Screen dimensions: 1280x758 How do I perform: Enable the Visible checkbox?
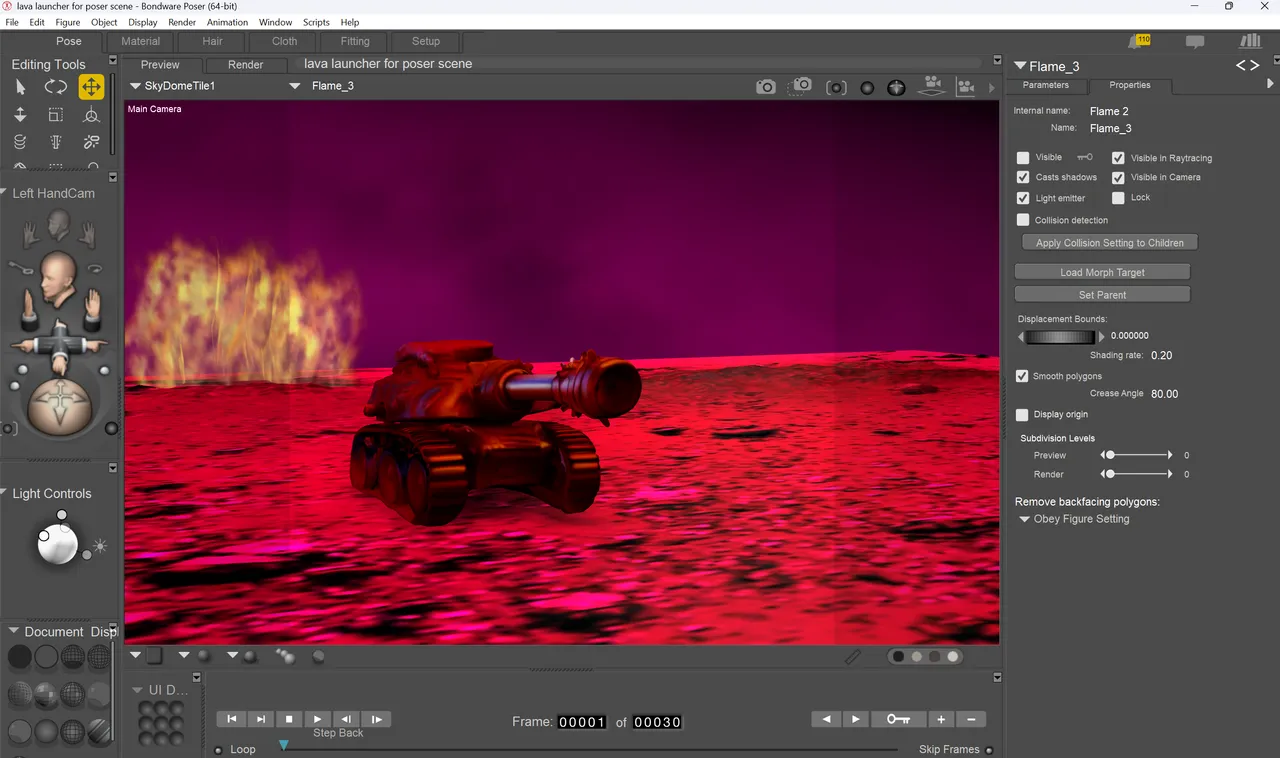click(x=1023, y=158)
